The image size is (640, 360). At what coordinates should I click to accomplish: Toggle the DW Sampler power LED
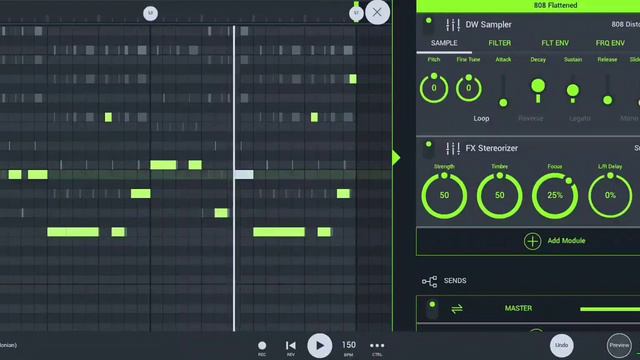pos(429,20)
